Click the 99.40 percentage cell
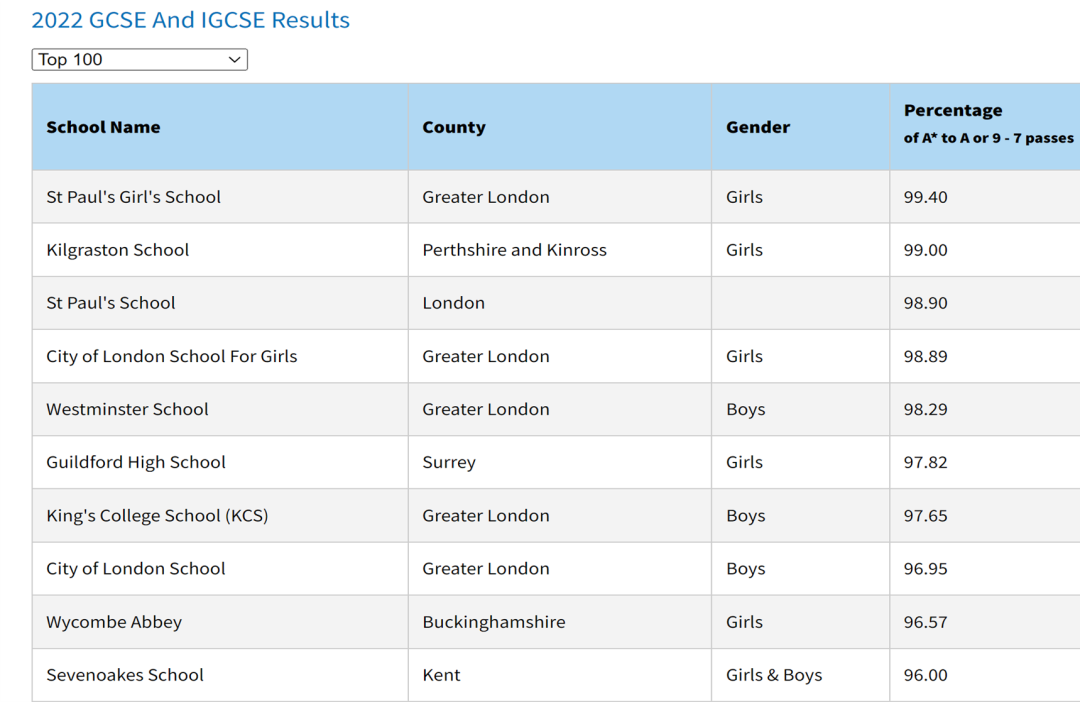1080x702 pixels. (926, 197)
